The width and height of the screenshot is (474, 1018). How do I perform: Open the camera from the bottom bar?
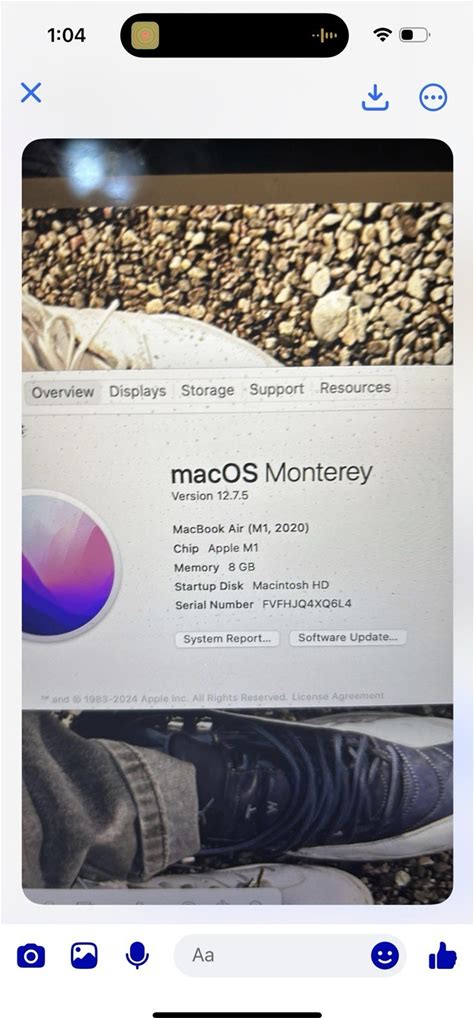[x=31, y=956]
